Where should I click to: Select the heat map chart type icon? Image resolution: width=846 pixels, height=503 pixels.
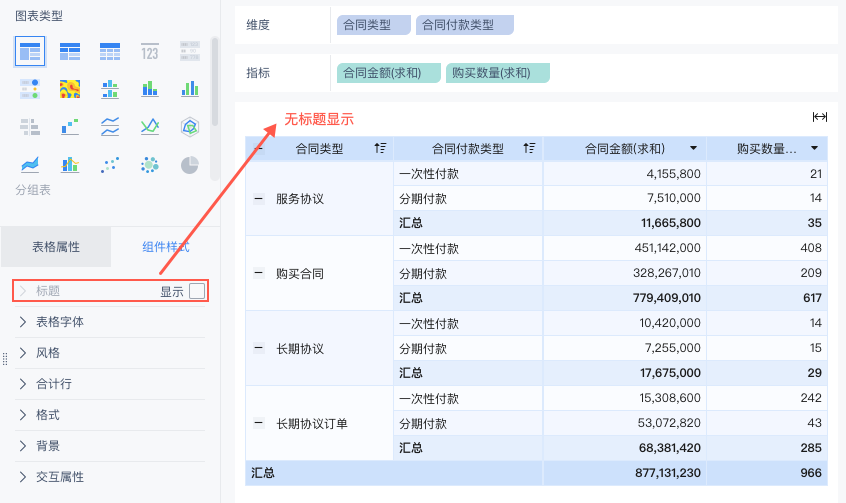click(x=69, y=89)
